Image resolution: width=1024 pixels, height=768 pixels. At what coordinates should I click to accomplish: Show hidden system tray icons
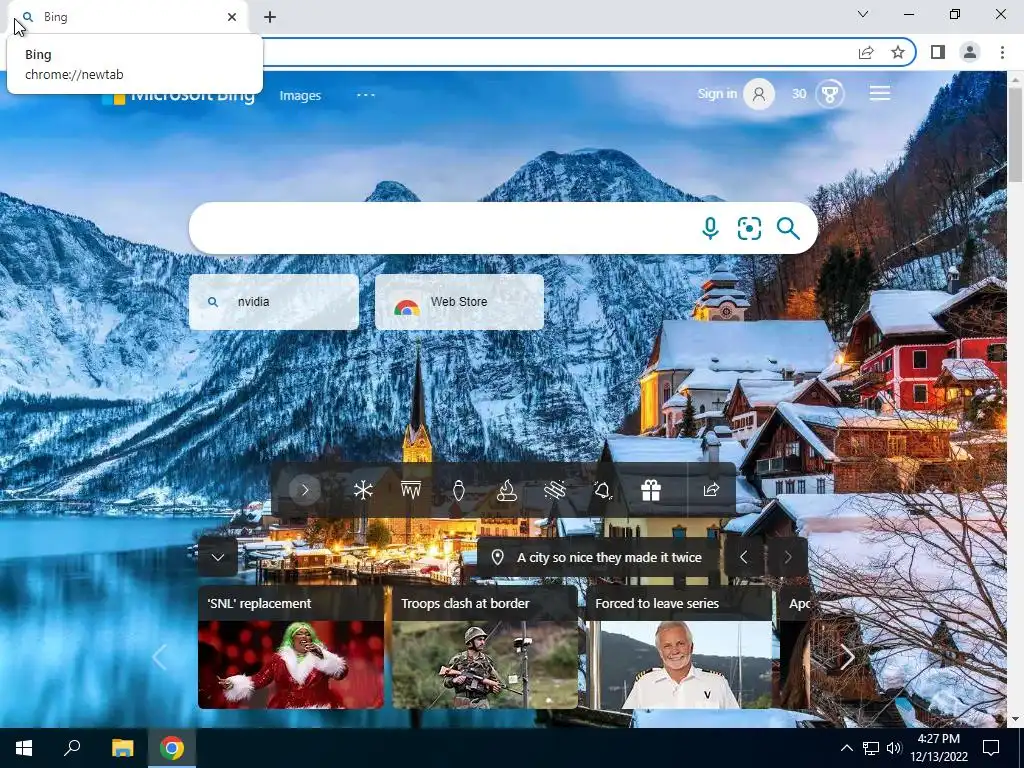(x=846, y=748)
